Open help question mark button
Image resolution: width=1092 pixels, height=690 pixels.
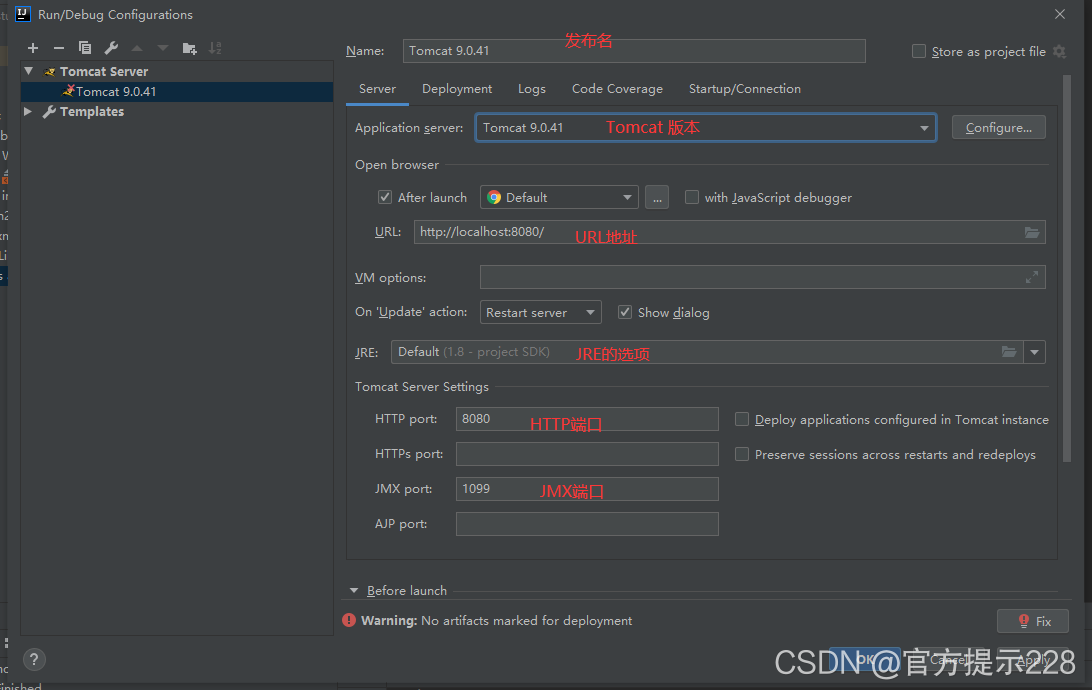[x=34, y=659]
